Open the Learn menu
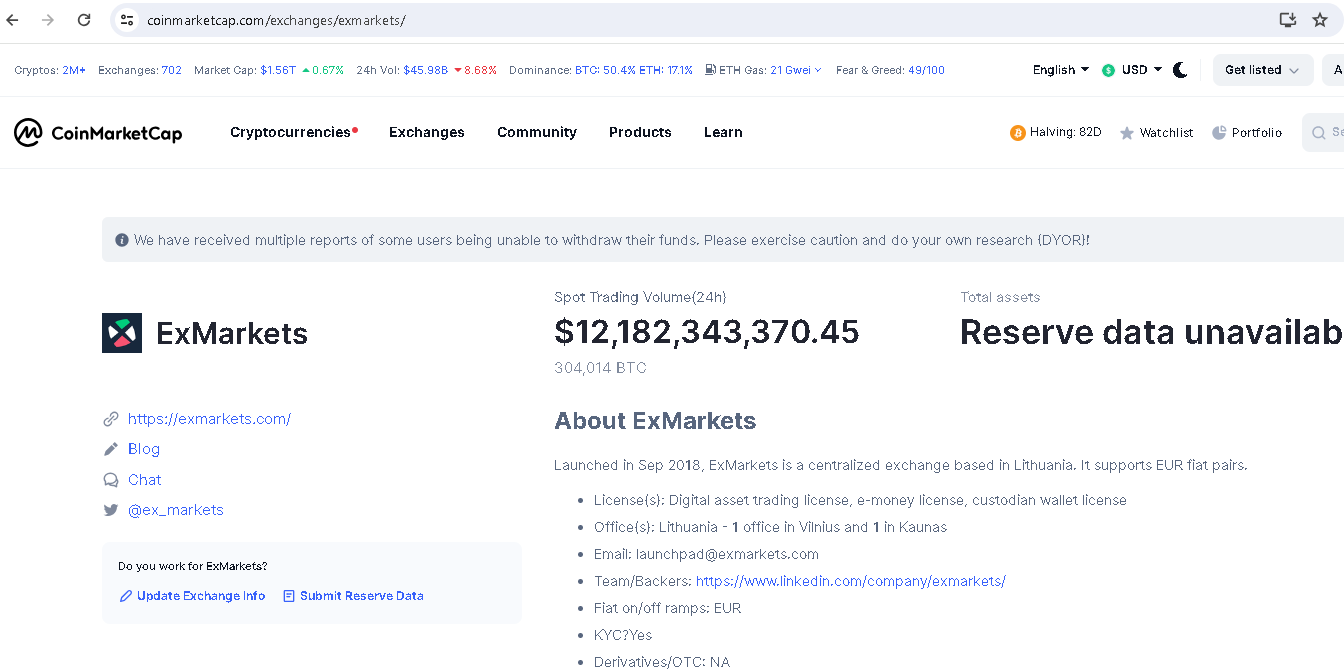 point(723,132)
